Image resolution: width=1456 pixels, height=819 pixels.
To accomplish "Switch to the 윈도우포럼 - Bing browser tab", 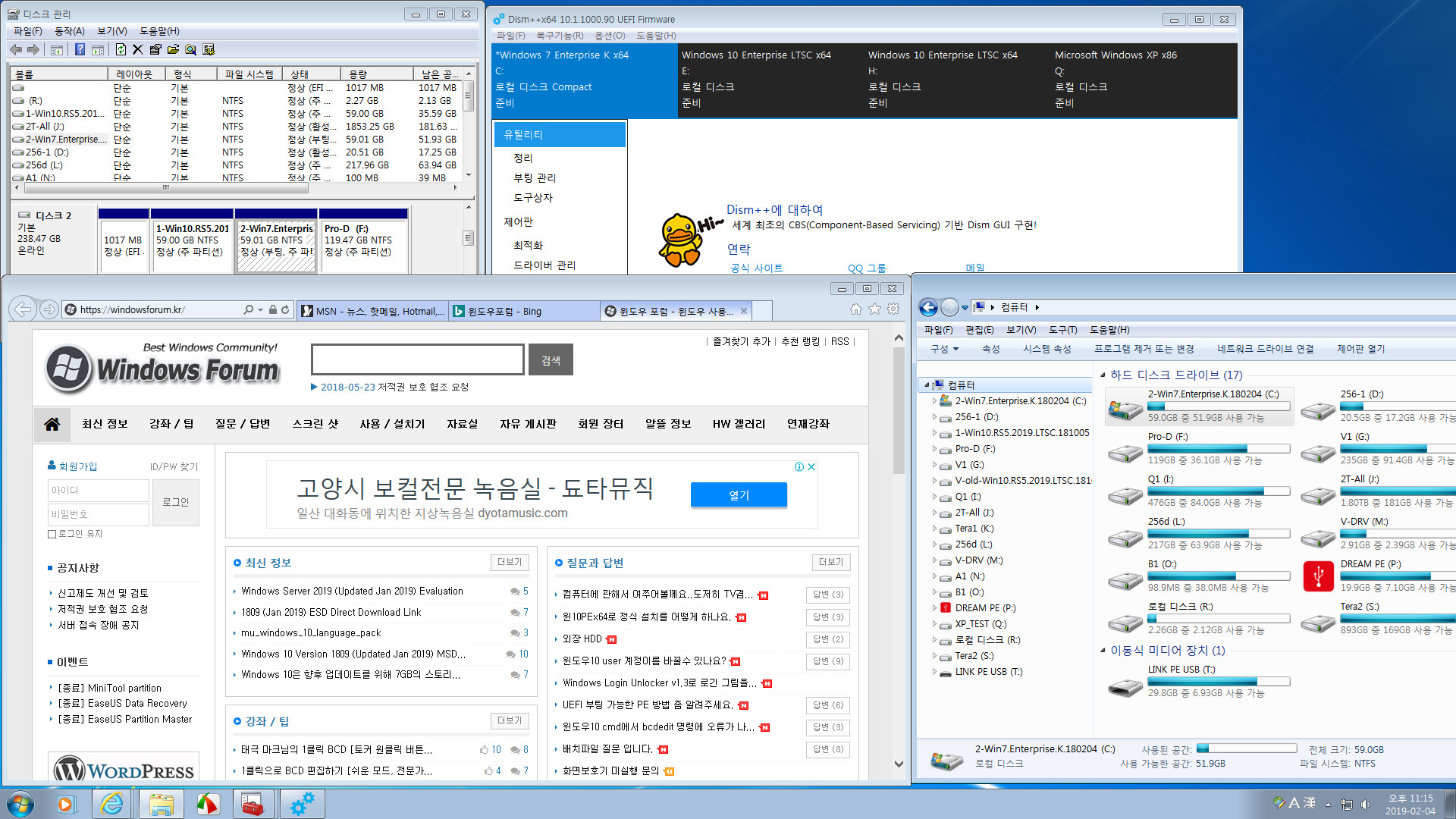I will (524, 311).
